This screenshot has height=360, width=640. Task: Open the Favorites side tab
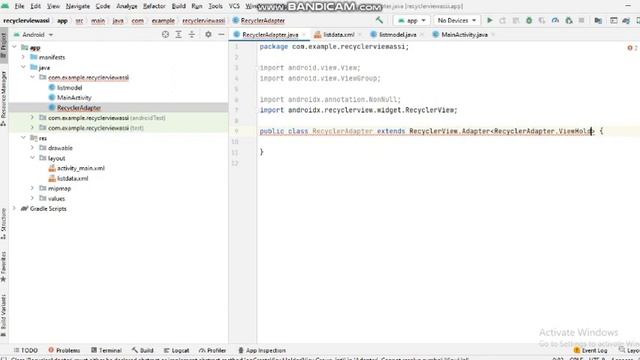(x=4, y=267)
